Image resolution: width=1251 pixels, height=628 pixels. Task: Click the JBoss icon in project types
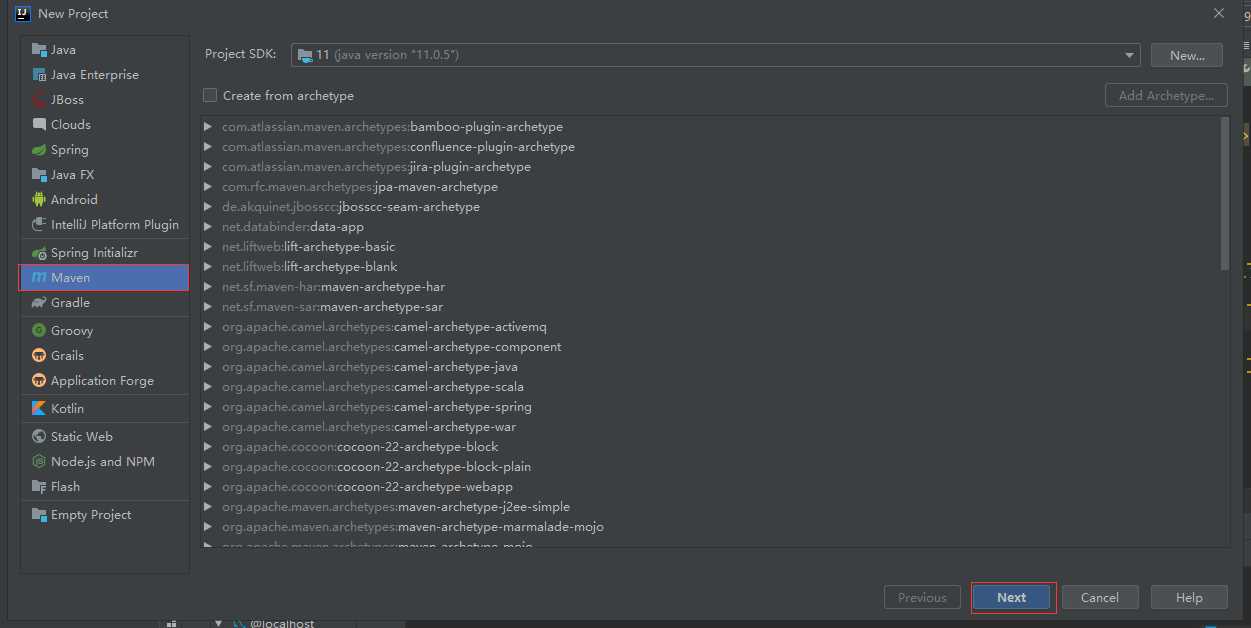[x=39, y=100]
